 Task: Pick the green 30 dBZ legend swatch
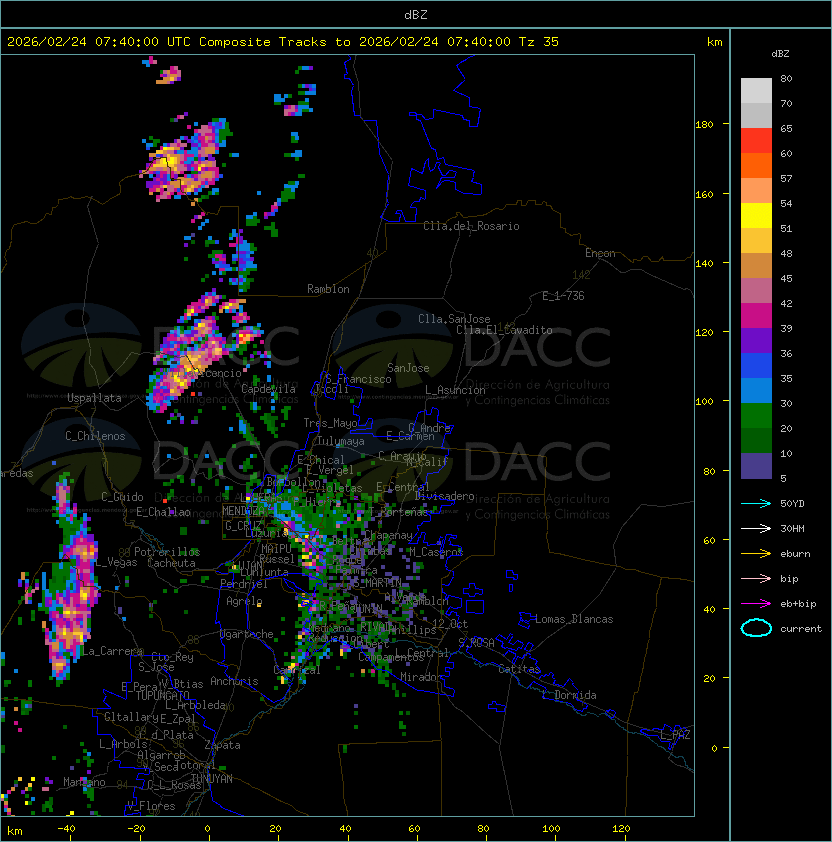(x=756, y=416)
